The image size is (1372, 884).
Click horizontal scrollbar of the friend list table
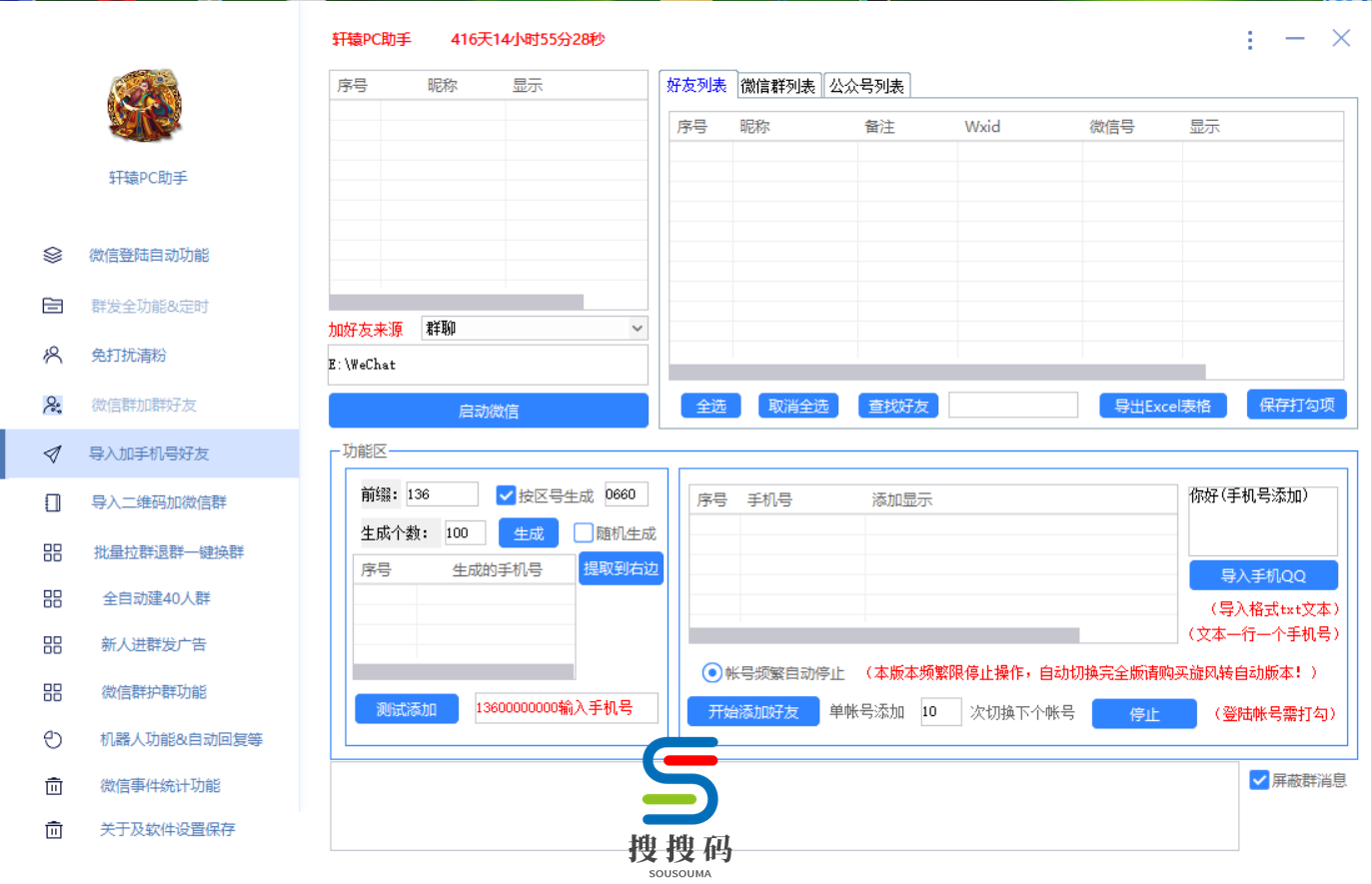[937, 372]
